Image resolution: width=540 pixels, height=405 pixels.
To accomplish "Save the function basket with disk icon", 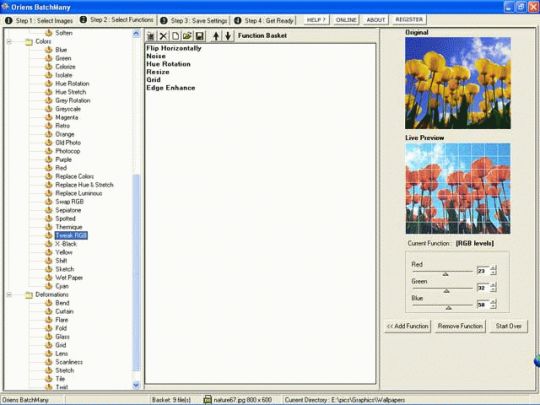I will [x=199, y=36].
